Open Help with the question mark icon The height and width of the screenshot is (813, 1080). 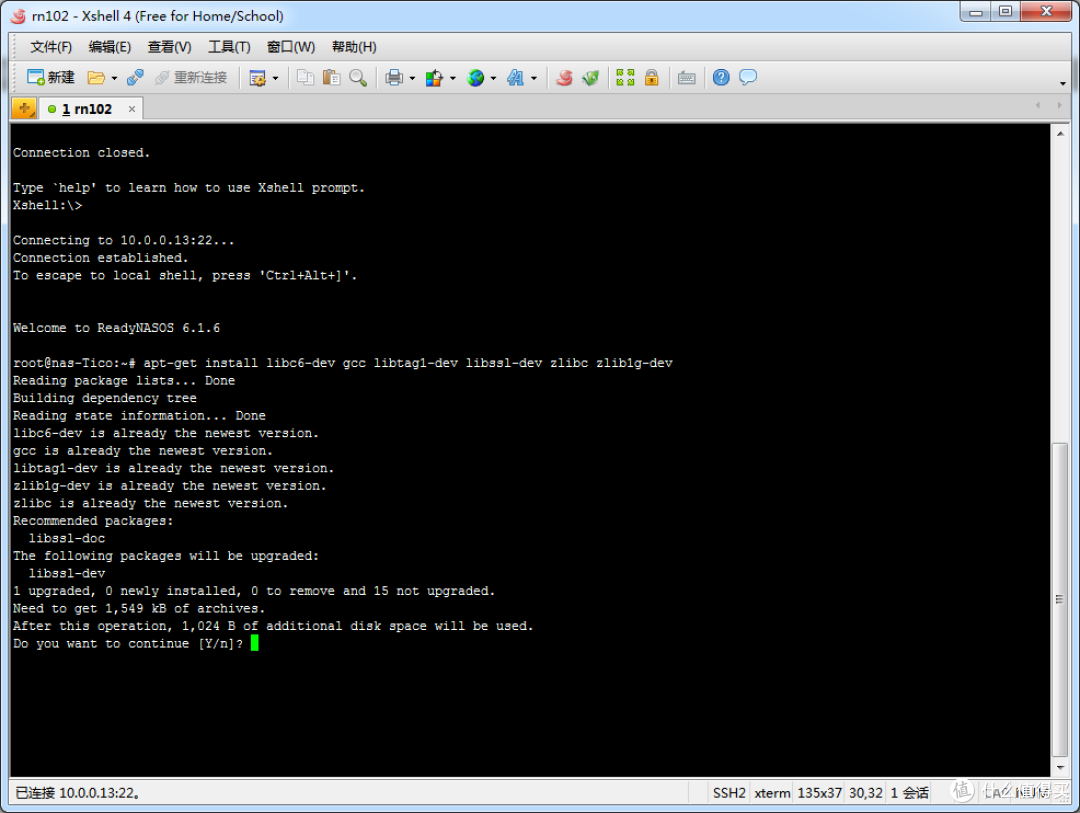pos(721,77)
